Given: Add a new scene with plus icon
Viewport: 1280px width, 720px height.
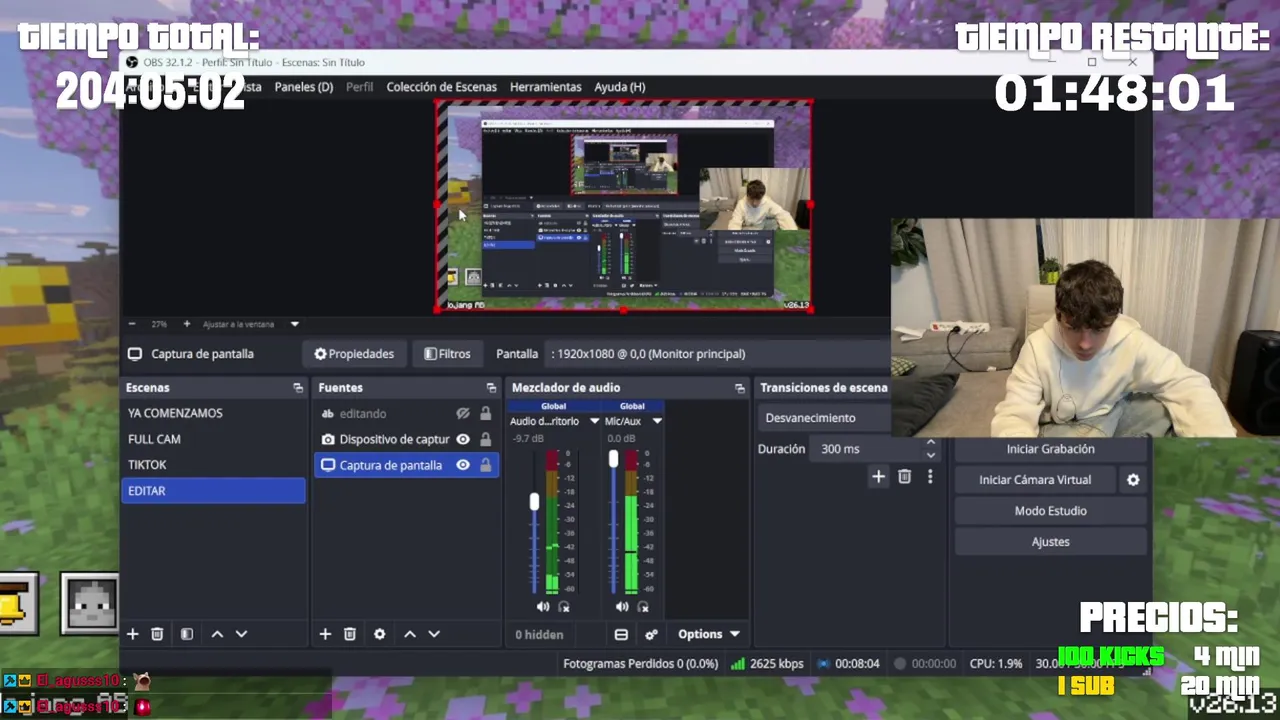Looking at the screenshot, I should coord(132,634).
